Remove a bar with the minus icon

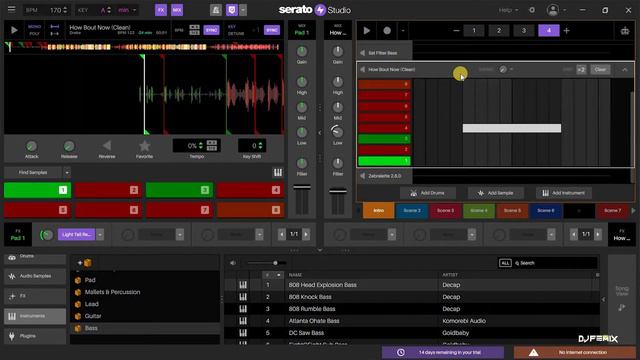(x=456, y=31)
